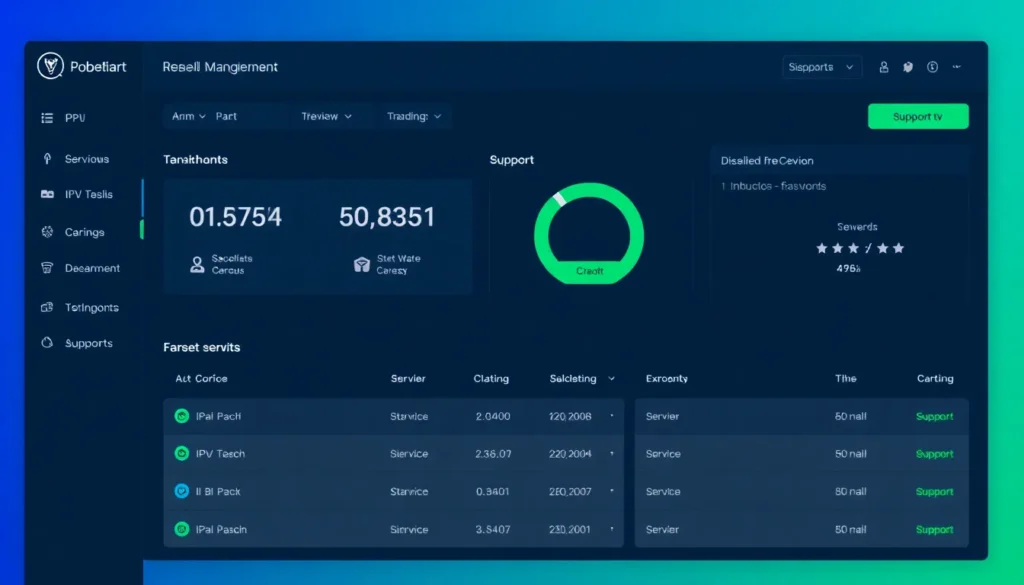The height and width of the screenshot is (585, 1024).
Task: Select the green status circle for IPV Tesch
Action: [181, 453]
